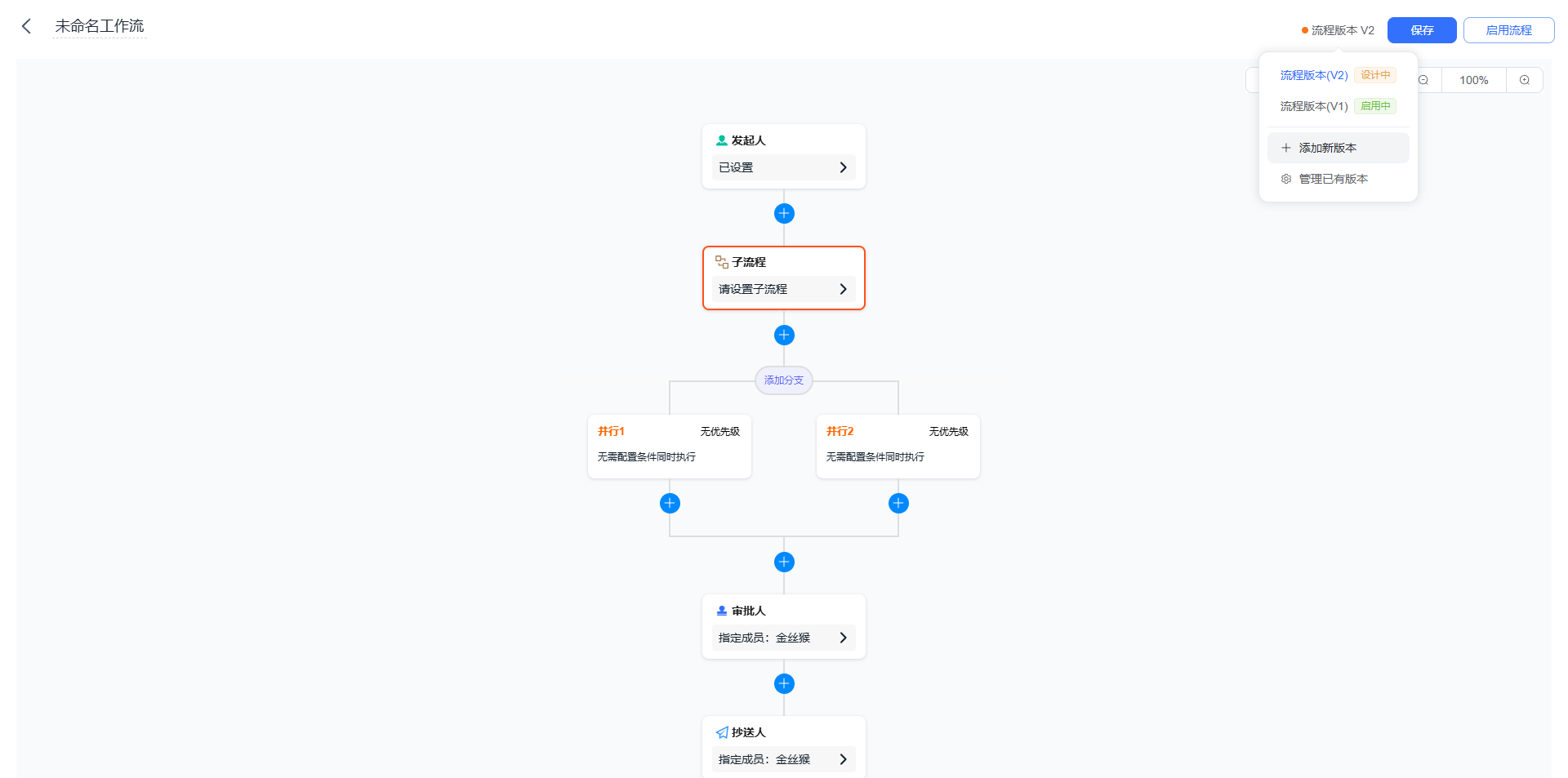The image size is (1568, 778).
Task: Zoom in the canvas with magnifier plus
Action: (1524, 80)
